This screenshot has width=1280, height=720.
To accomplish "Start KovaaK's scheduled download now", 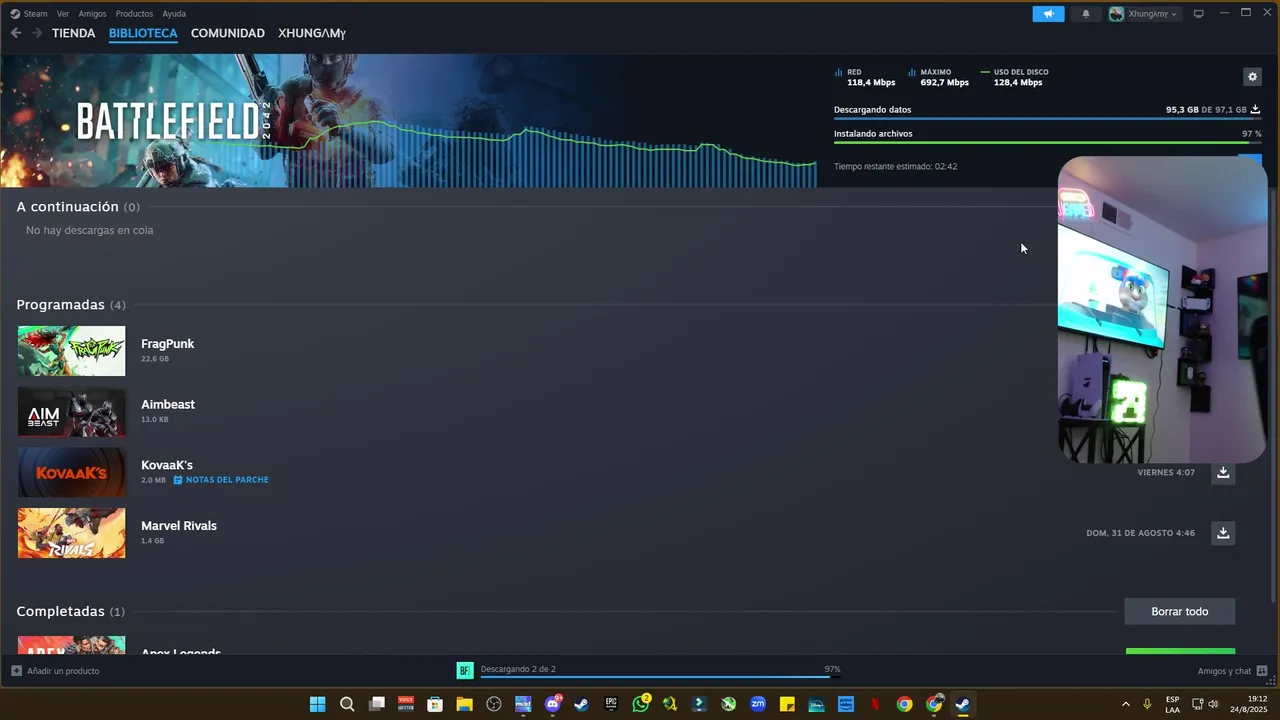I will [1223, 472].
